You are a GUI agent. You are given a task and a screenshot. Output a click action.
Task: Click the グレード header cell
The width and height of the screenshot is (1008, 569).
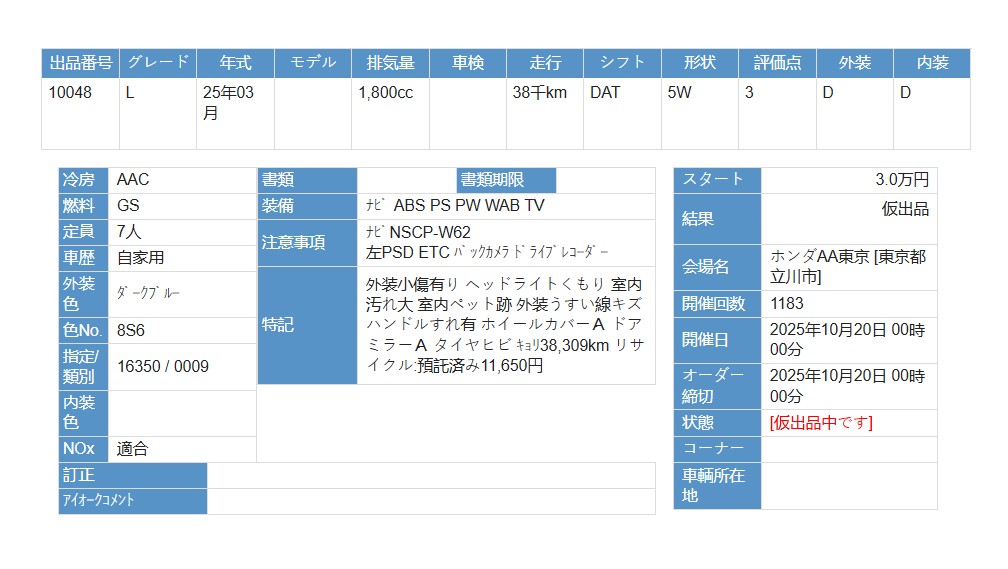pyautogui.click(x=157, y=63)
